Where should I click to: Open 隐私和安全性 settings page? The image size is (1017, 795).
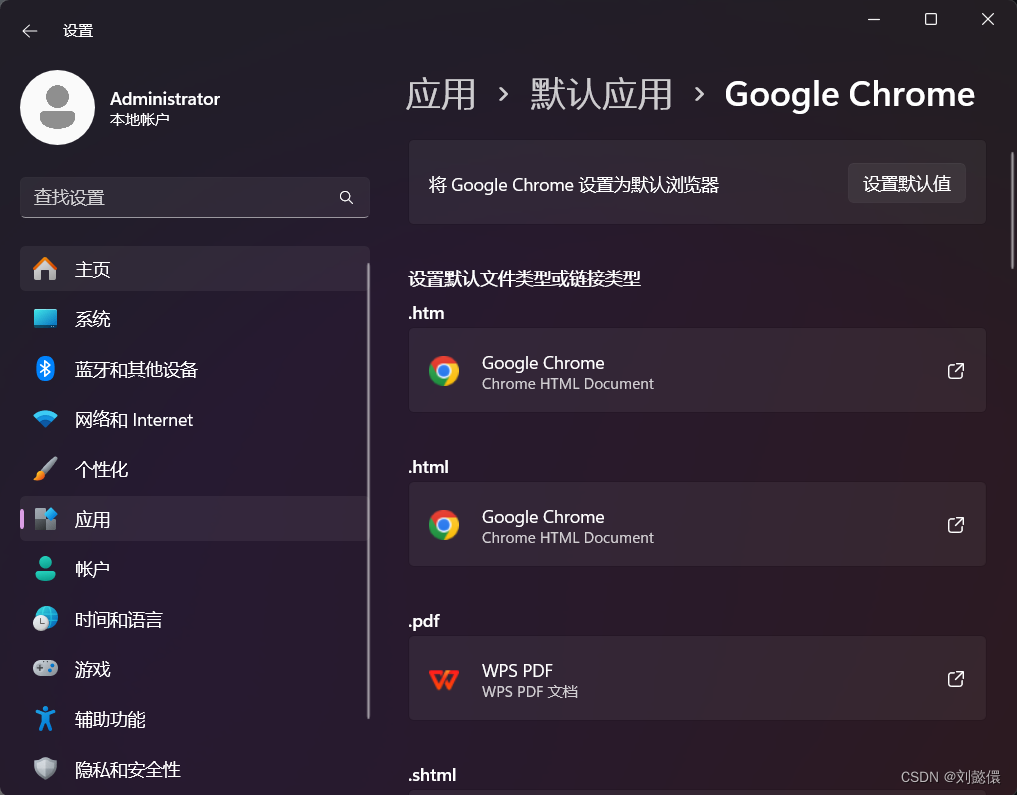pos(195,768)
